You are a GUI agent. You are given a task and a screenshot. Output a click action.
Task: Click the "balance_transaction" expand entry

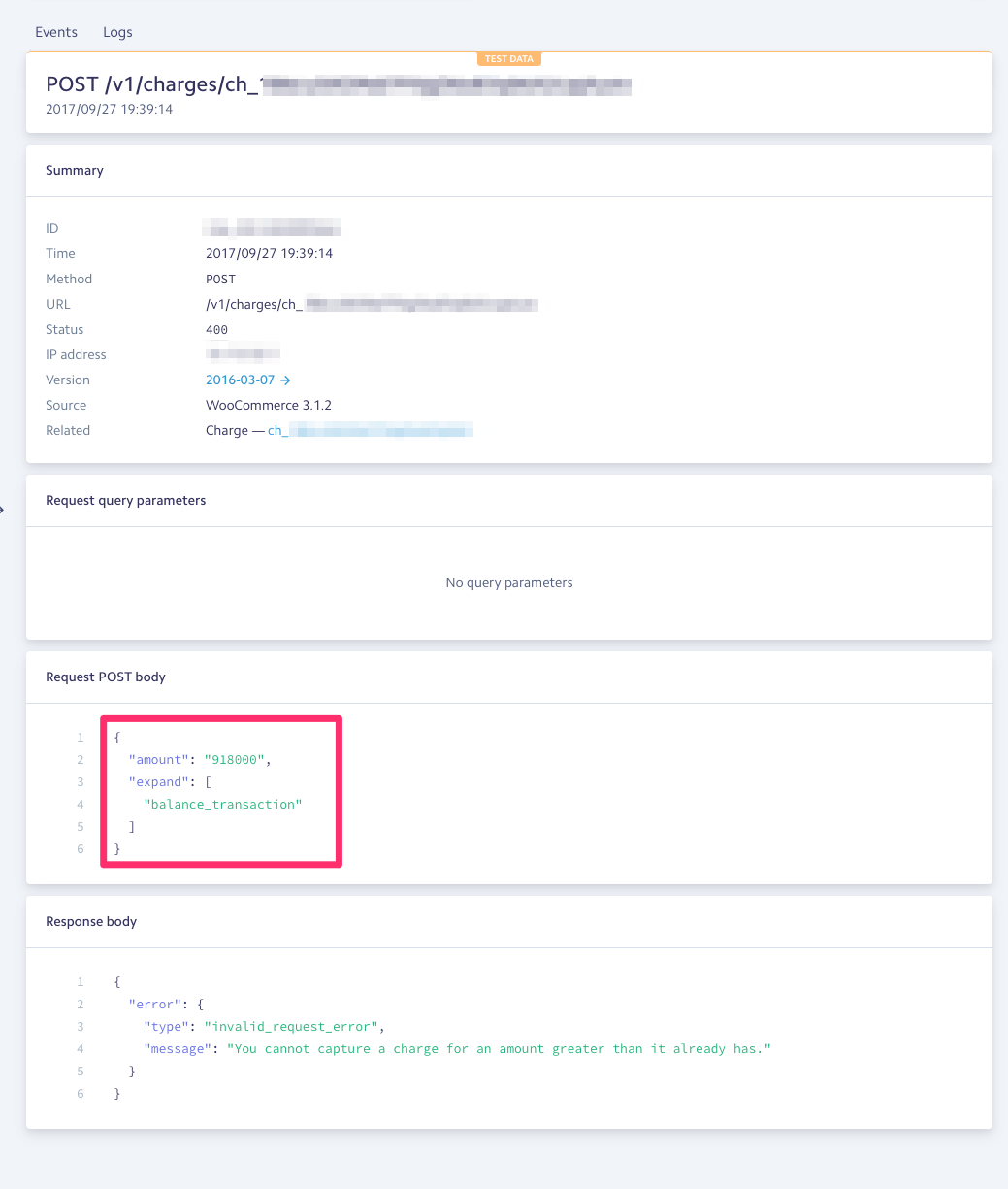(x=221, y=804)
